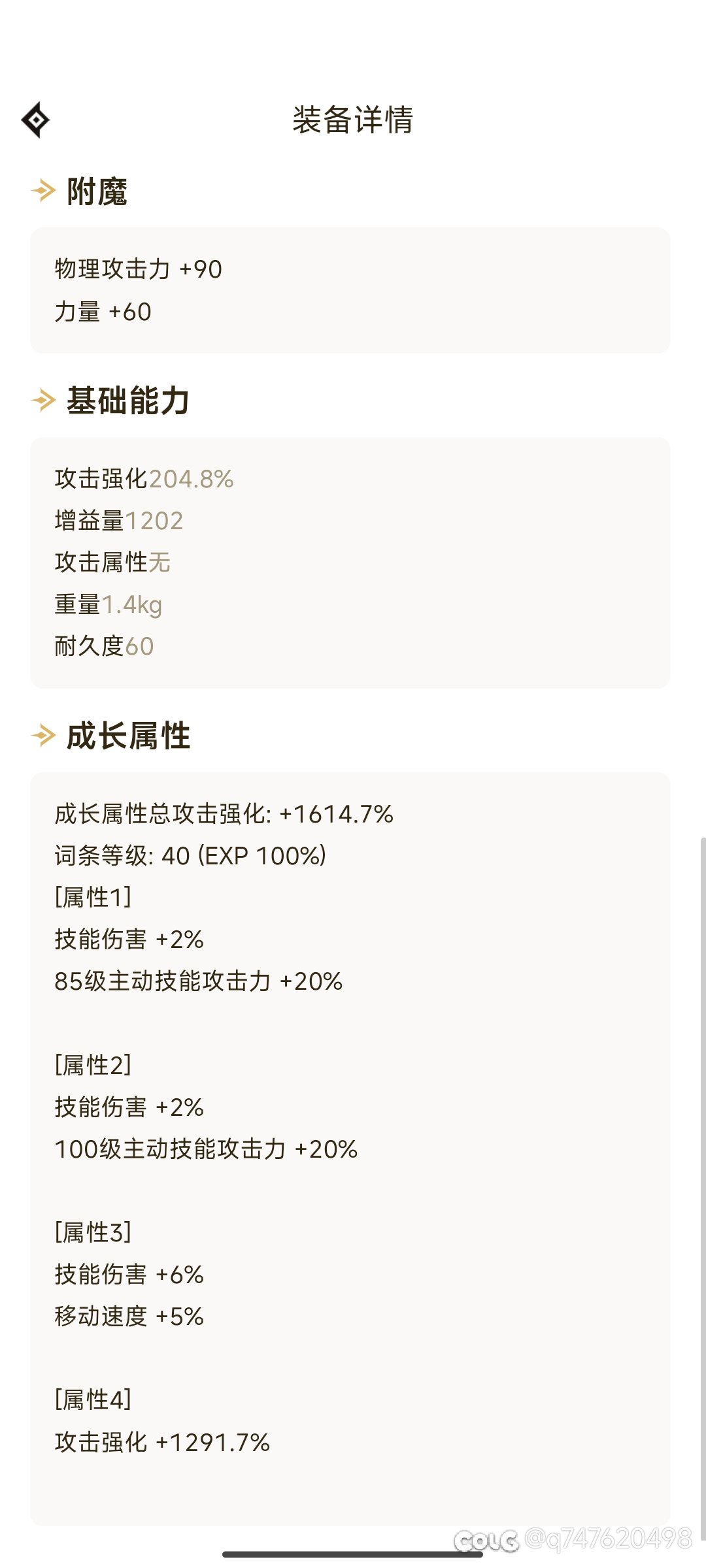
Task: Tap the COLG watermark logo
Action: point(486,1541)
